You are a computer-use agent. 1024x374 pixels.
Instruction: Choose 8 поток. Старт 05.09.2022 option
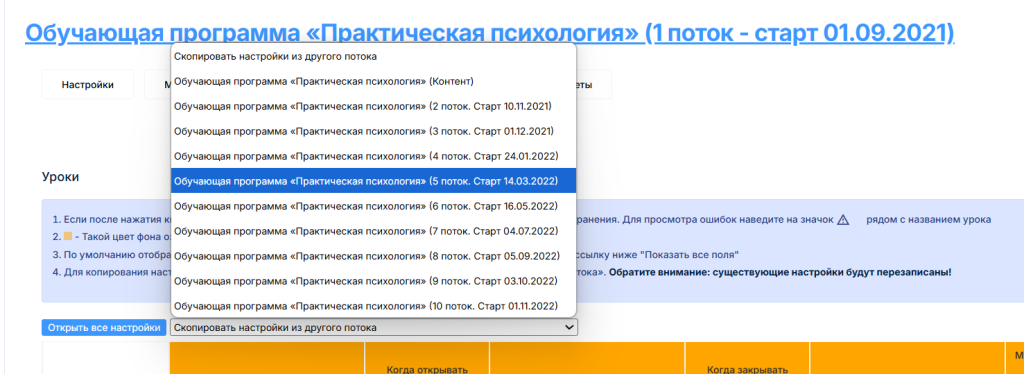tap(374, 255)
